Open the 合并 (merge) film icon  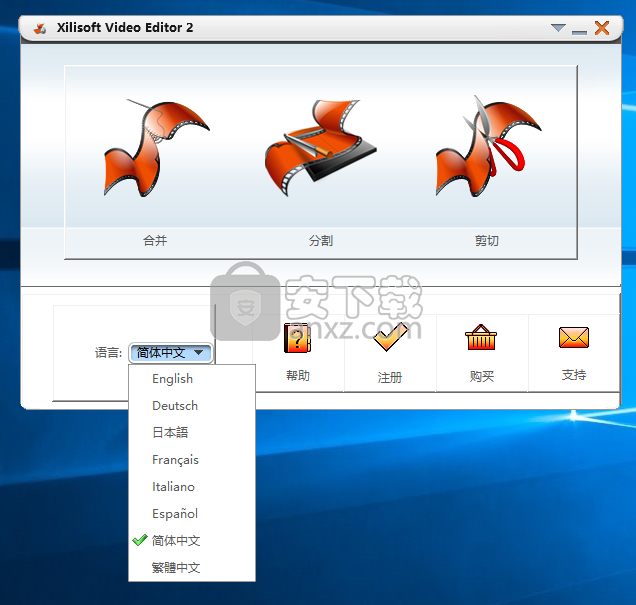pos(156,149)
